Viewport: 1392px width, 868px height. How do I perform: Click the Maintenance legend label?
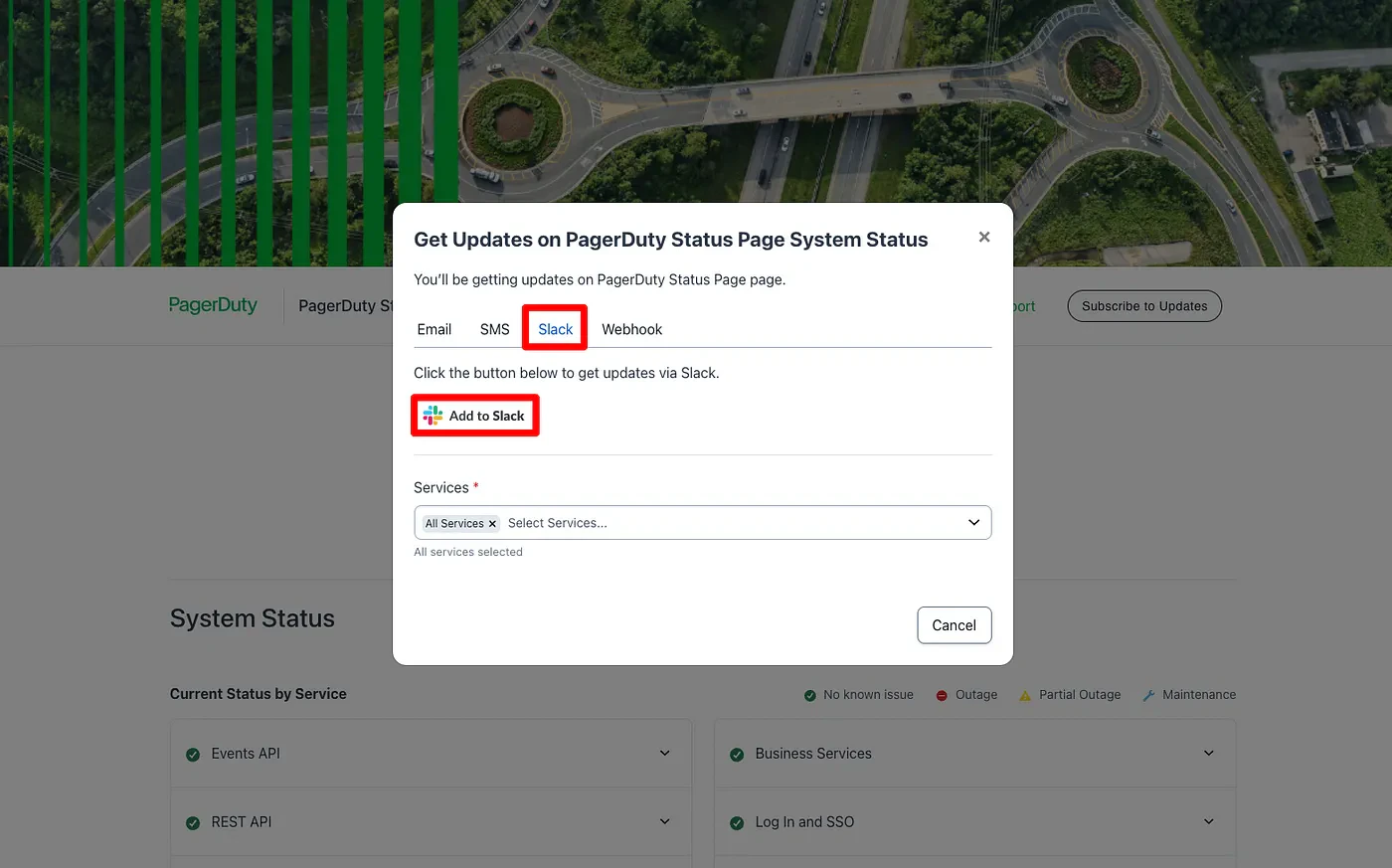tap(1199, 695)
